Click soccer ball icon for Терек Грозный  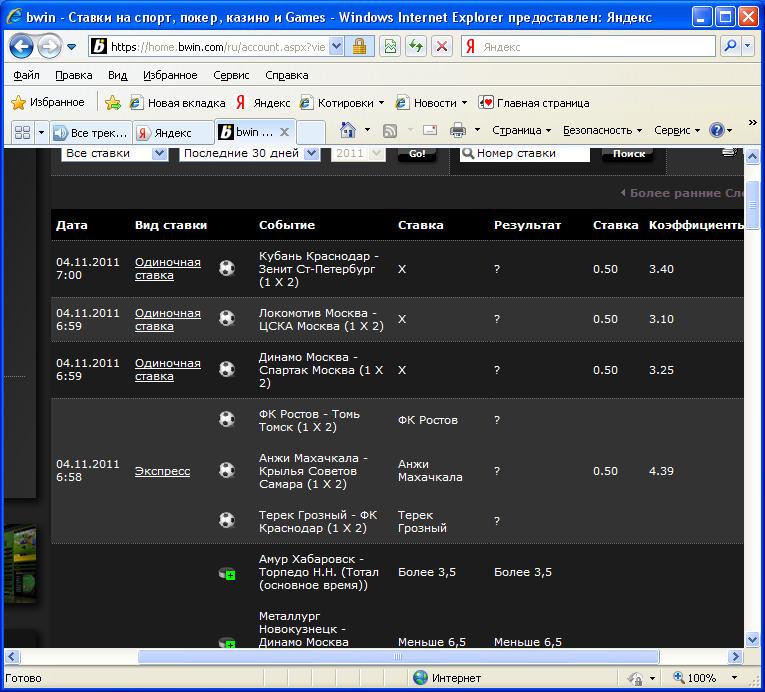point(227,520)
